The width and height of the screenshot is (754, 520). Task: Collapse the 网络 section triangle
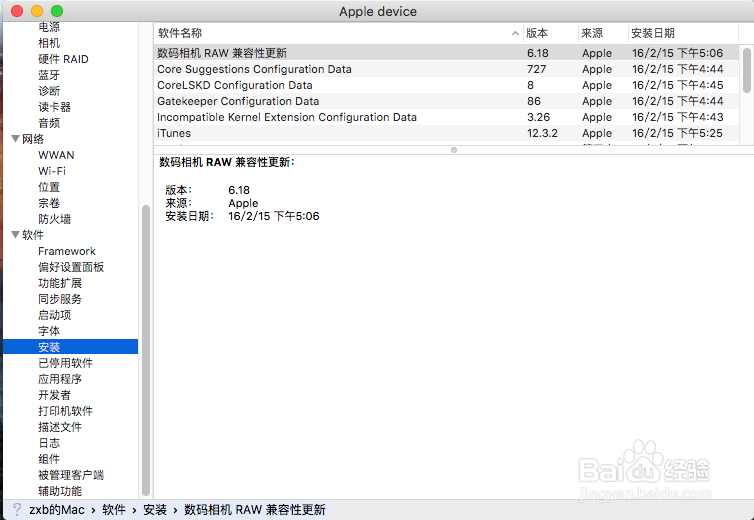click(15, 139)
